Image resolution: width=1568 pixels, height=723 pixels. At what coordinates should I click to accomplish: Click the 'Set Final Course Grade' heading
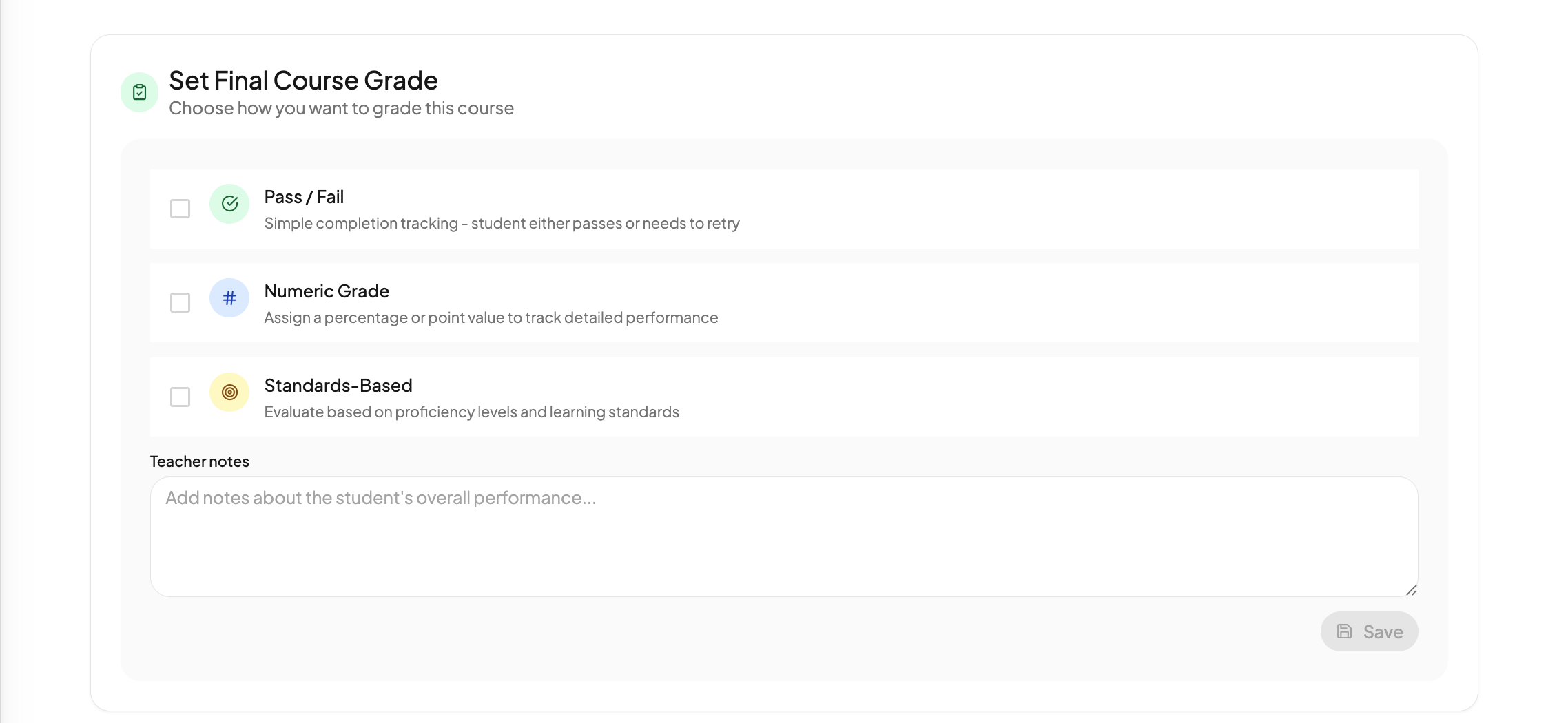tap(303, 81)
